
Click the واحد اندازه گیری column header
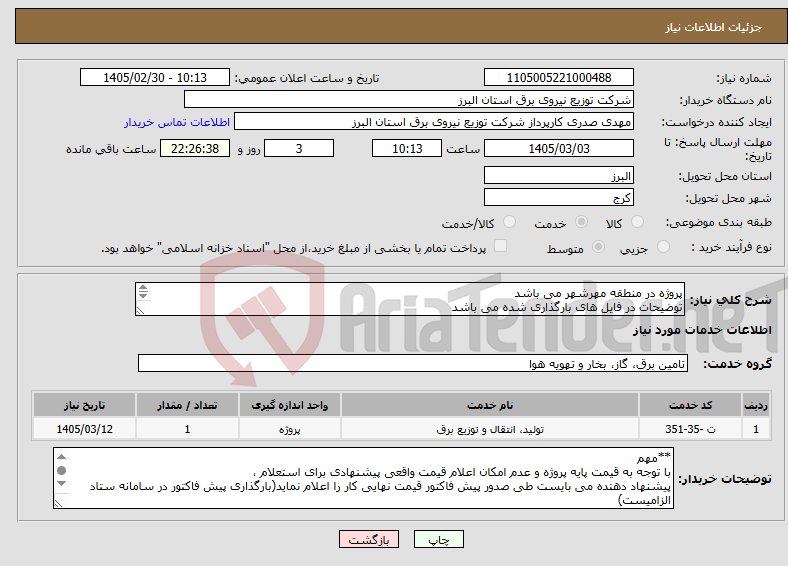pos(290,405)
